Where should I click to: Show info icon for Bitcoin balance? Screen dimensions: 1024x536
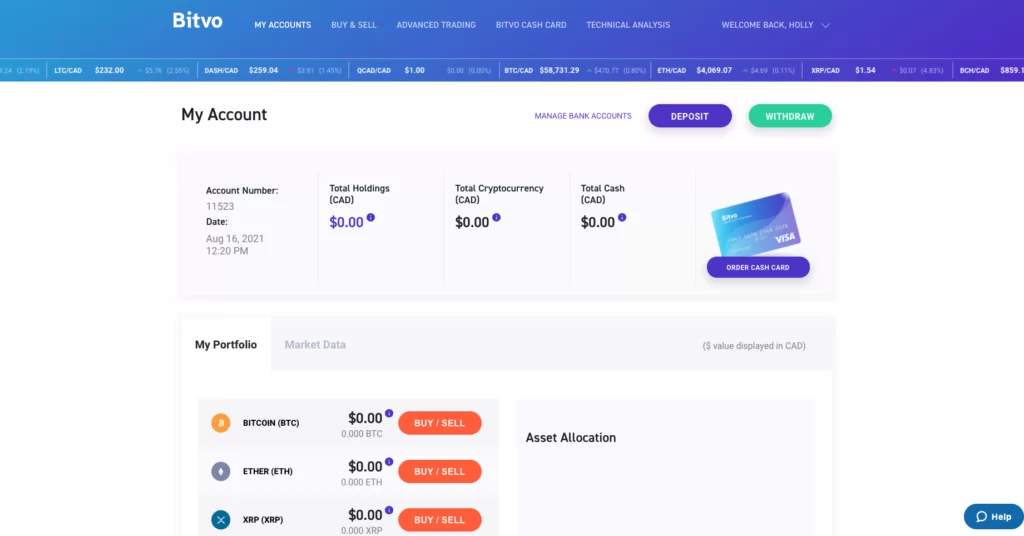[389, 413]
